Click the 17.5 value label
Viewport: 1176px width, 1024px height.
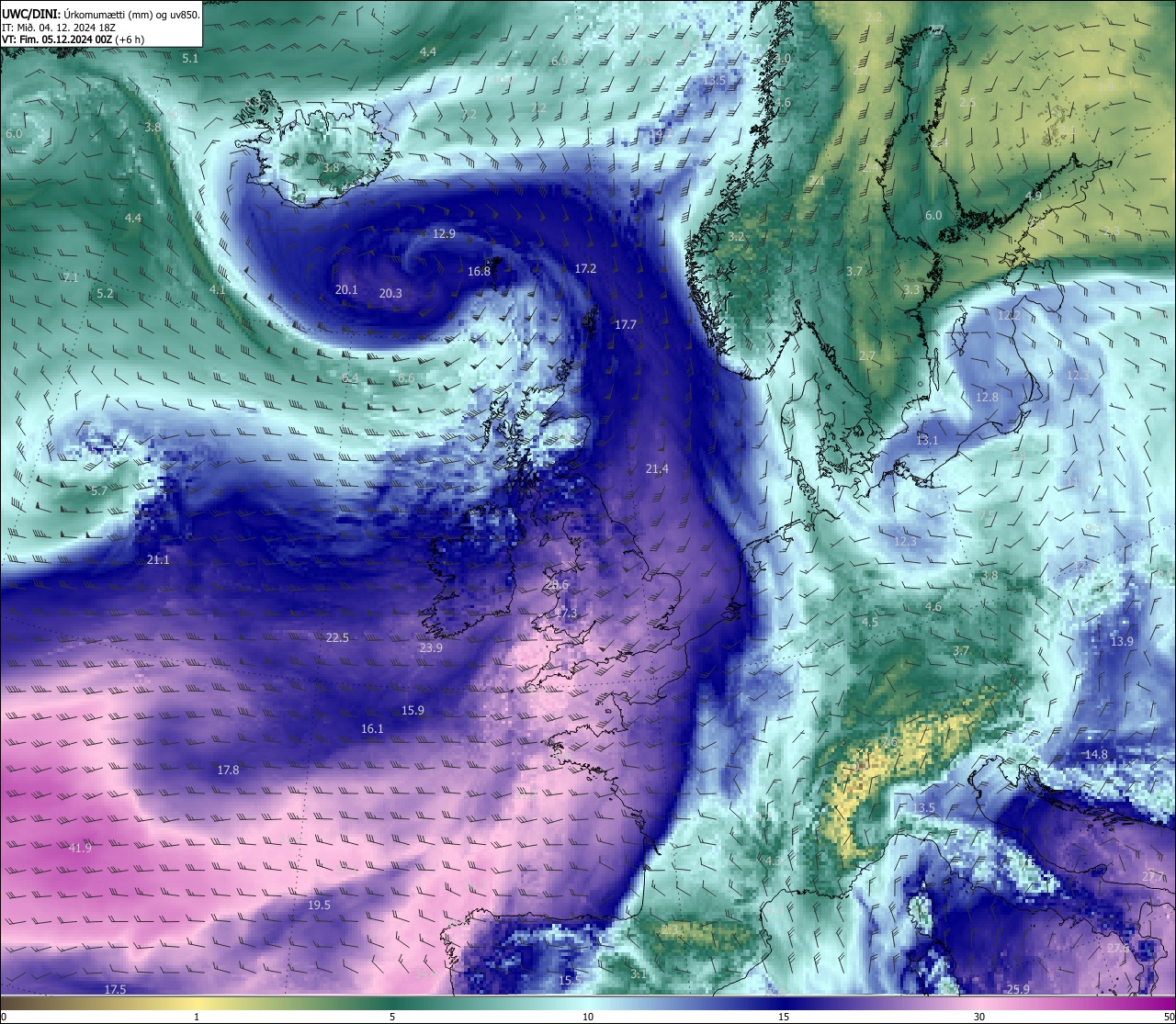115,990
